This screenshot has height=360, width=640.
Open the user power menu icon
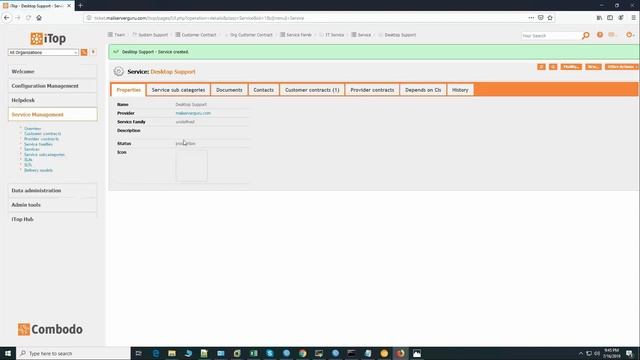(x=629, y=35)
